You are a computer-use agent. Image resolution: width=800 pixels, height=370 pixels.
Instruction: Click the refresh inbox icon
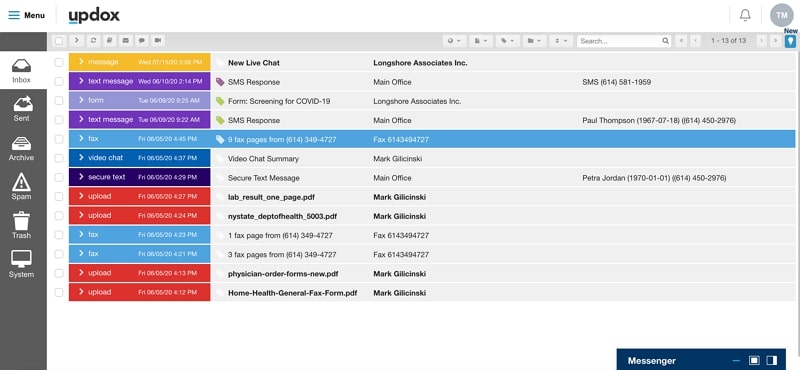pyautogui.click(x=93, y=40)
